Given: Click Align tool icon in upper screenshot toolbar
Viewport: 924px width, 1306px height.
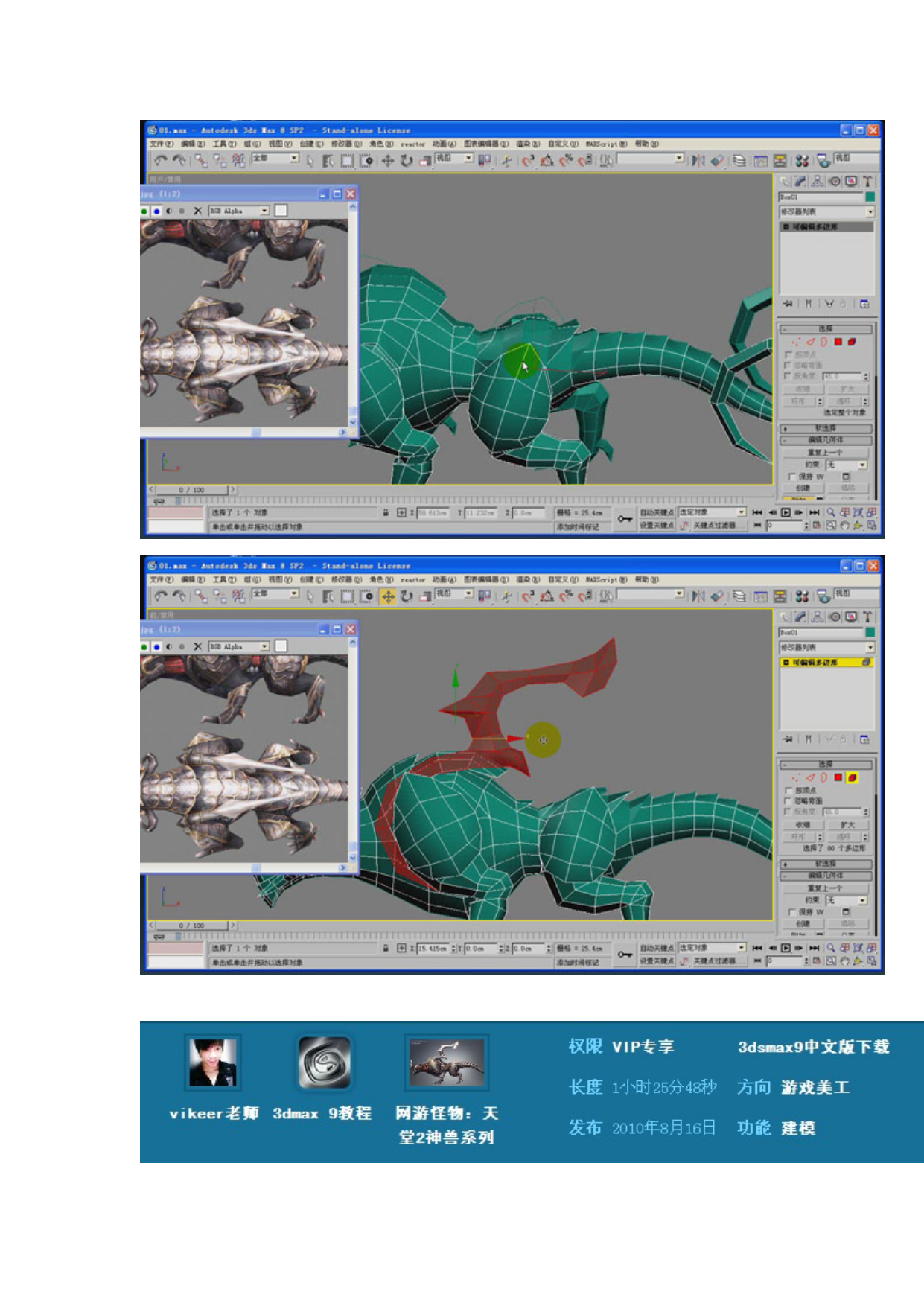Looking at the screenshot, I should [x=717, y=160].
